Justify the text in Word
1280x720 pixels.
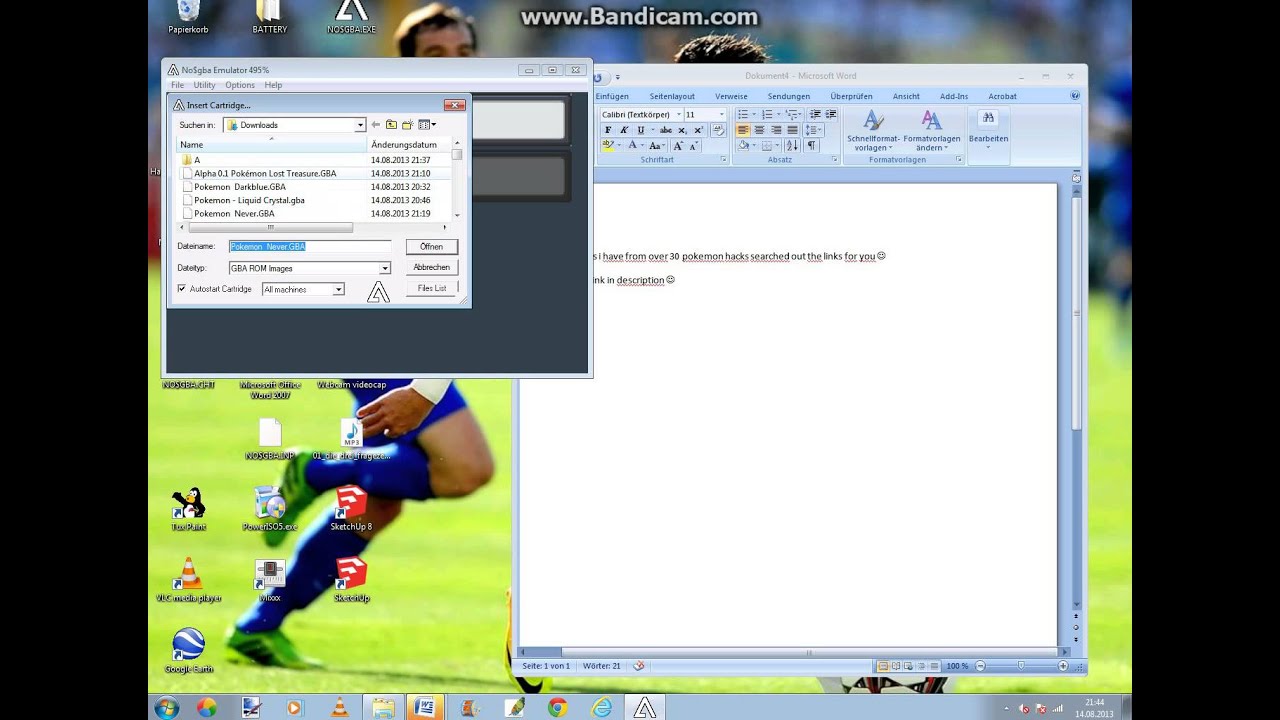(x=792, y=130)
